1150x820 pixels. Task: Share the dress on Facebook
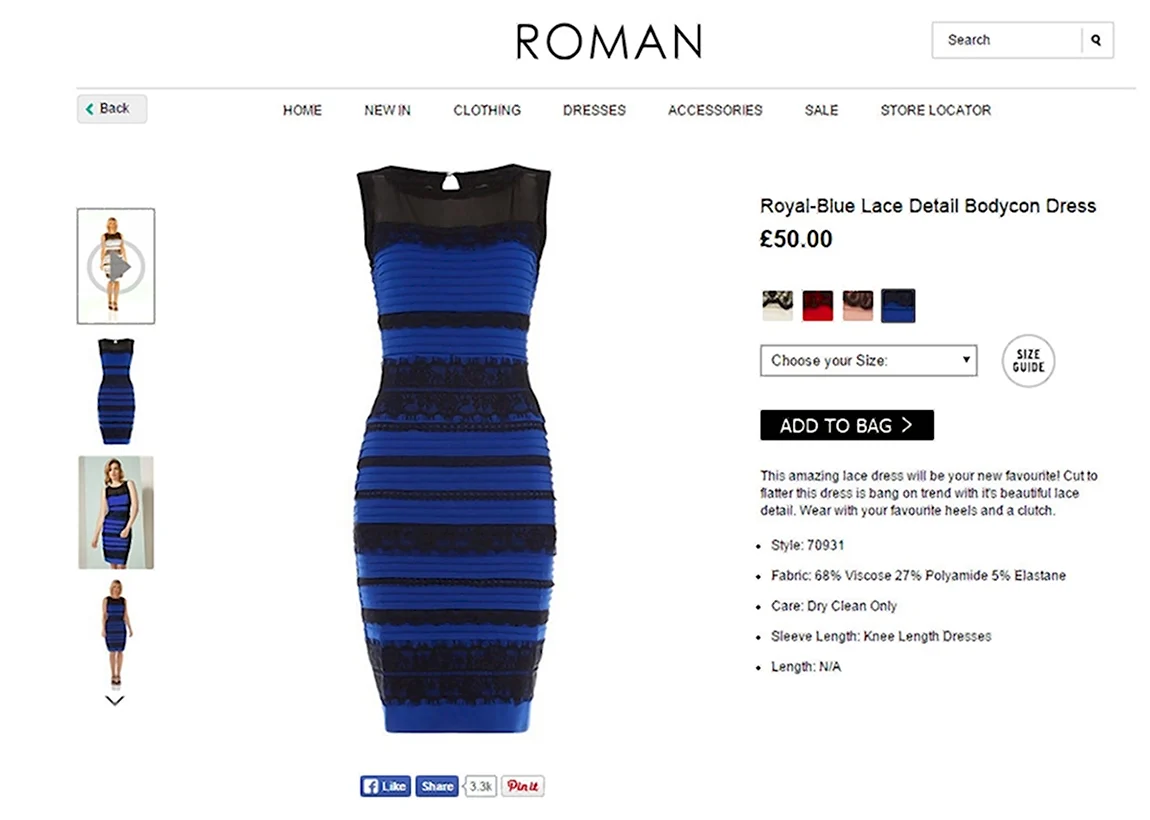(436, 786)
